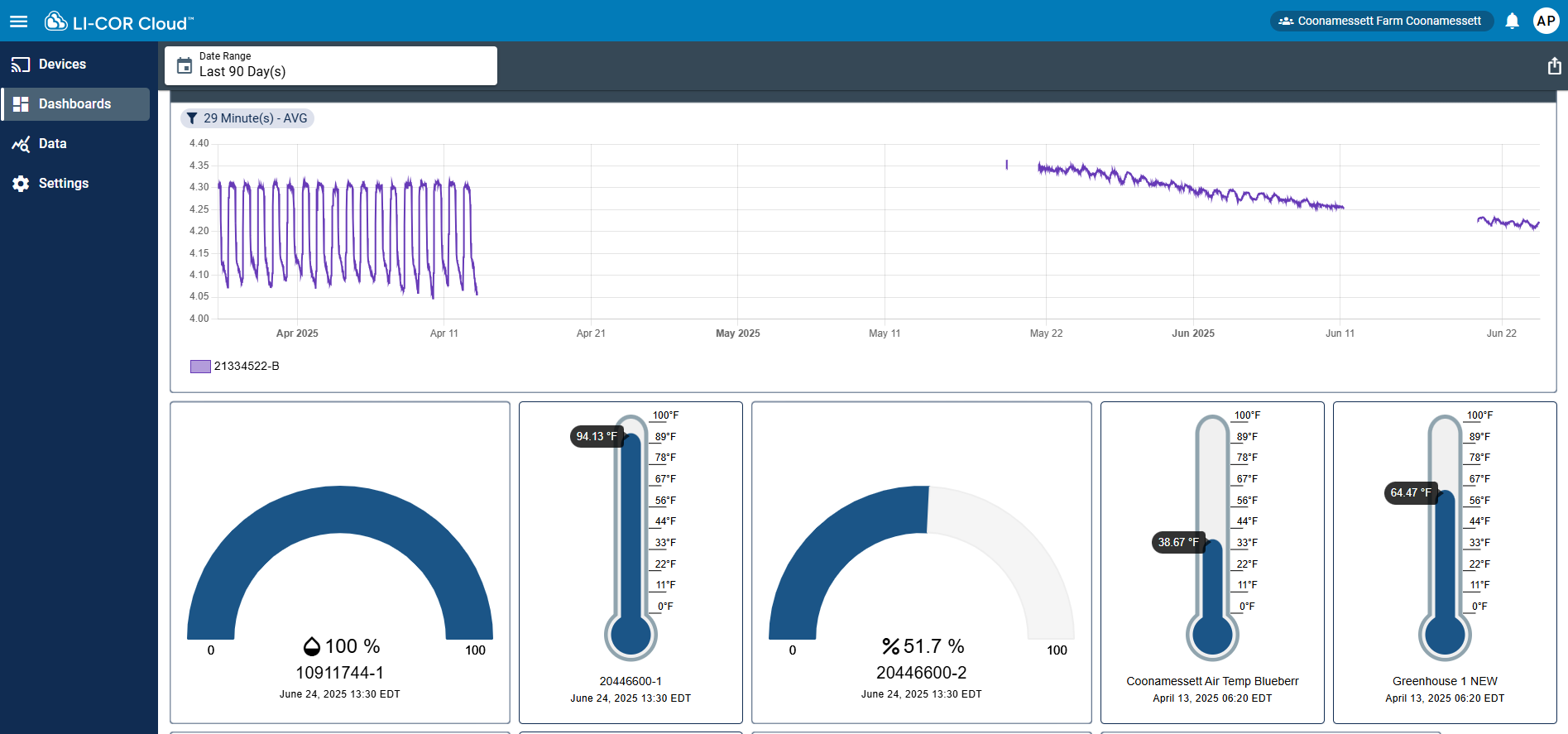Go to Data section
This screenshot has height=734, width=1568.
(75, 144)
